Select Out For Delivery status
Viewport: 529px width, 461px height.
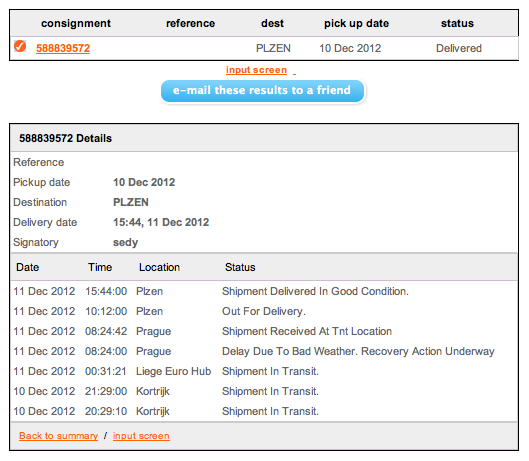[x=264, y=311]
